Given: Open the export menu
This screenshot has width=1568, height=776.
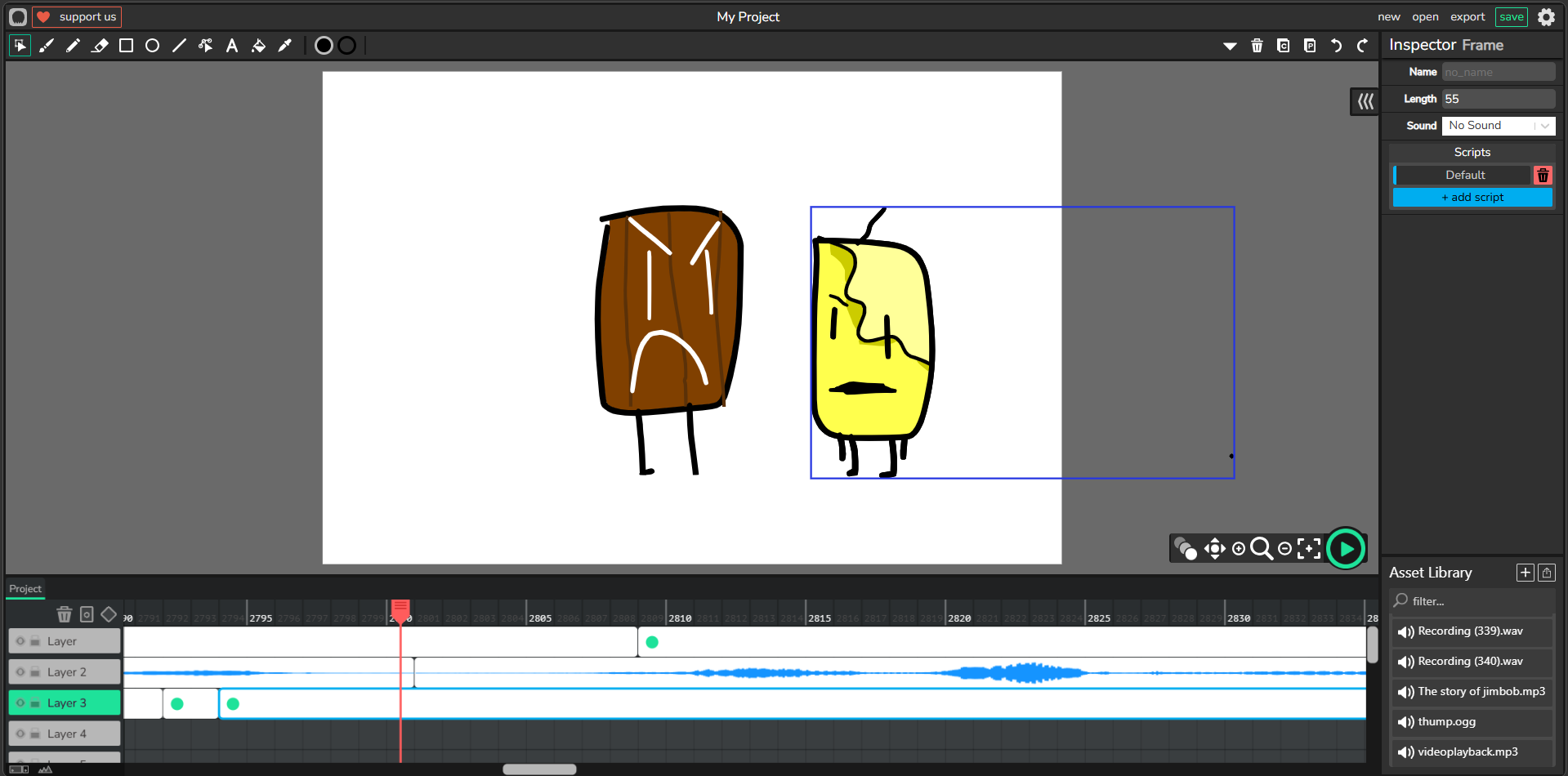Looking at the screenshot, I should point(1467,17).
